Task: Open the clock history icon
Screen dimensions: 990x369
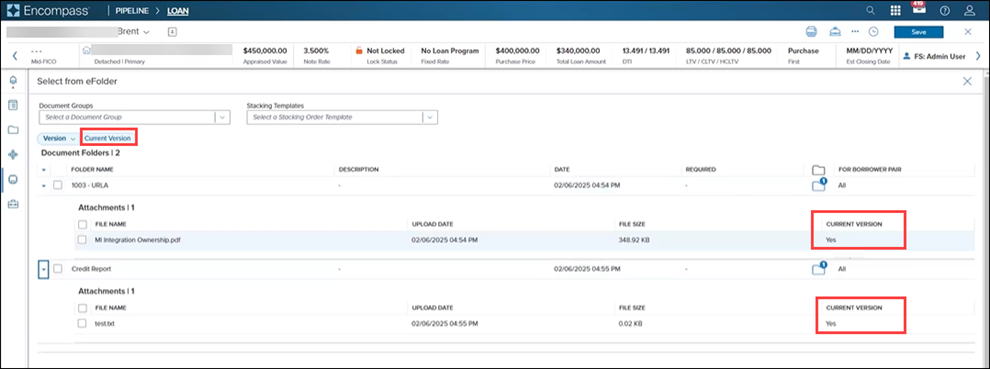Action: click(873, 32)
